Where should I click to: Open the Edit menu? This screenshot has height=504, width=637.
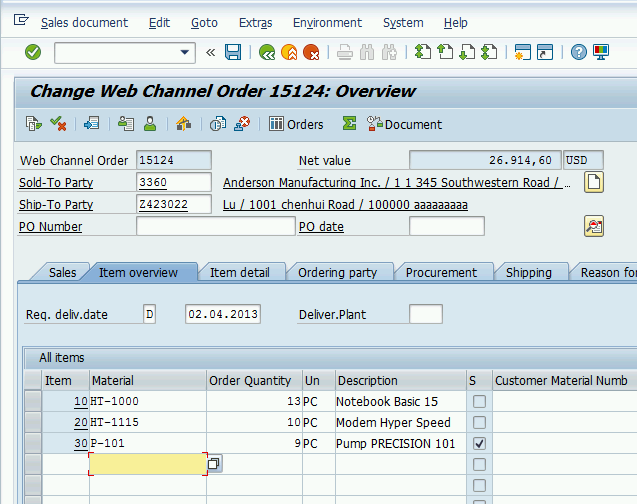click(159, 23)
